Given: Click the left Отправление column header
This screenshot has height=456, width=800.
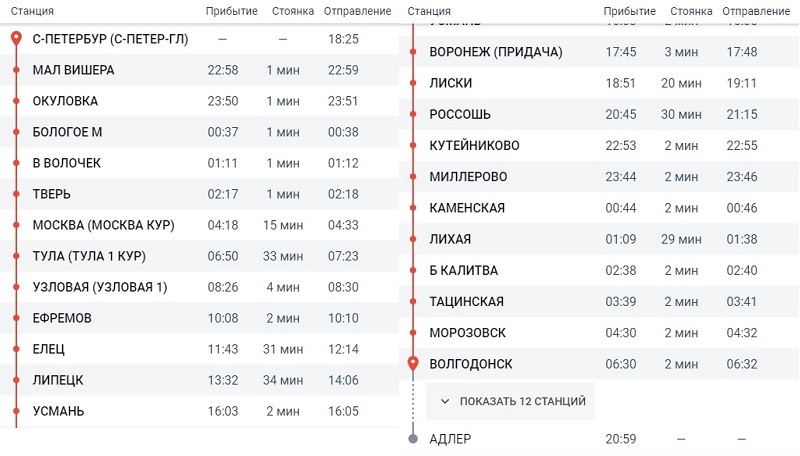Looking at the screenshot, I should pos(358,11).
